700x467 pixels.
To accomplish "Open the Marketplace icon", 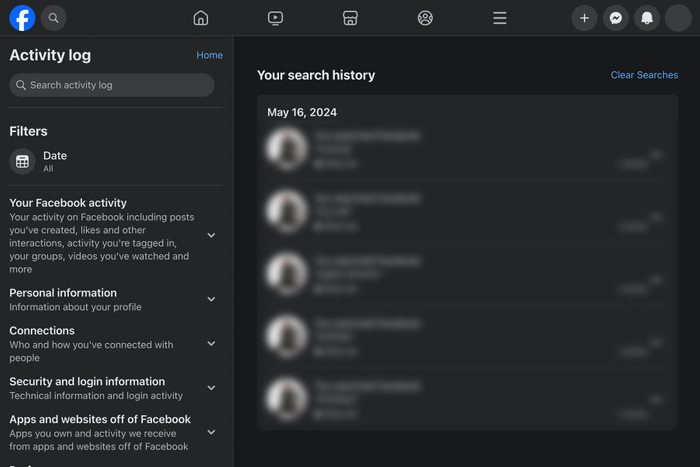I will [x=350, y=18].
